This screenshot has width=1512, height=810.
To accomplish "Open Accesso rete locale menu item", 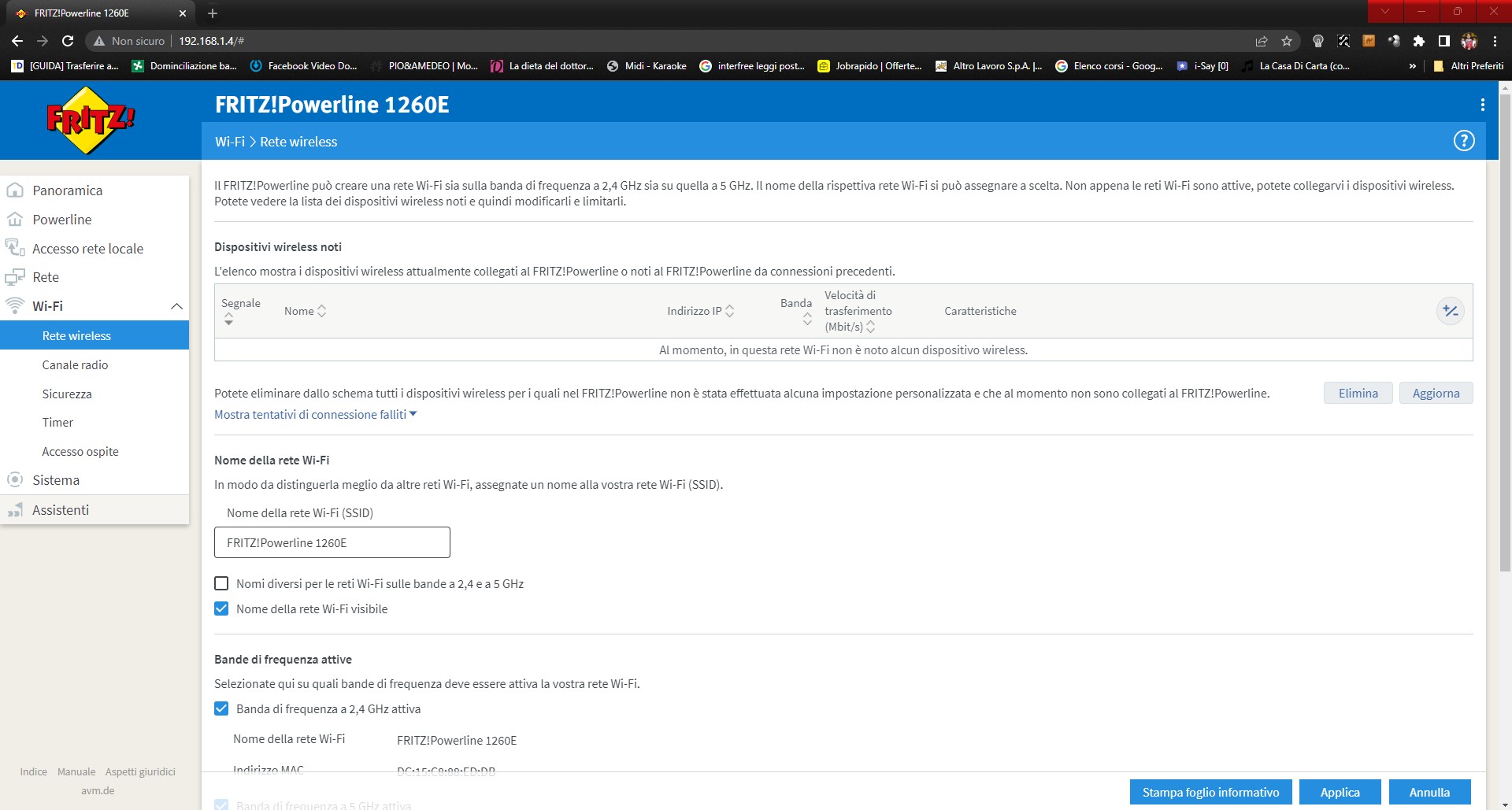I will [x=88, y=249].
